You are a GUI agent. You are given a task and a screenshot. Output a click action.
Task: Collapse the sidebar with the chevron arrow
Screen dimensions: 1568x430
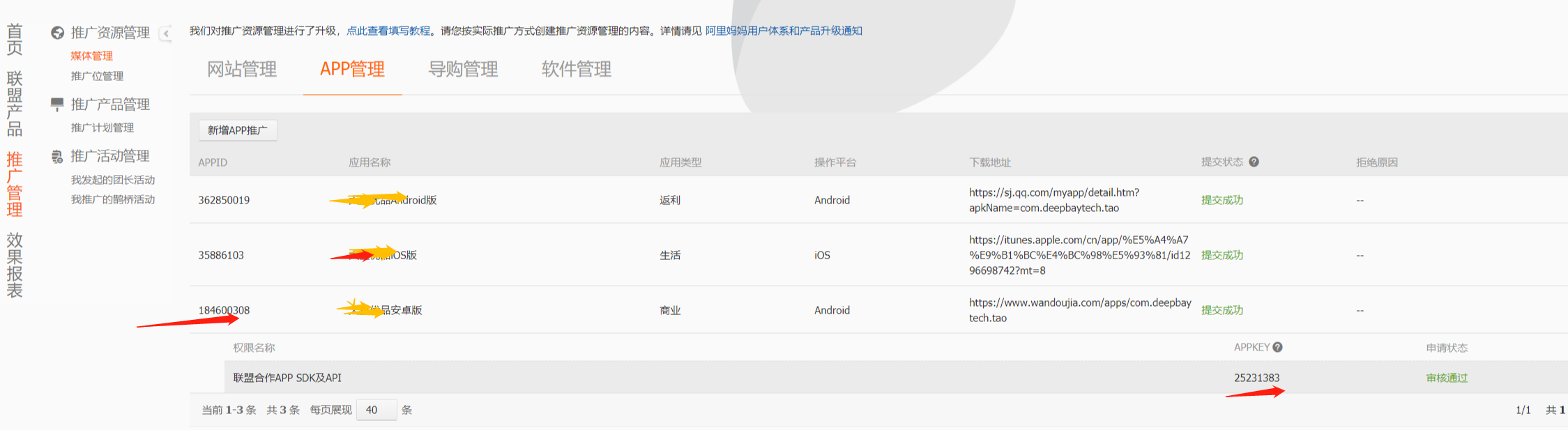pos(166,33)
